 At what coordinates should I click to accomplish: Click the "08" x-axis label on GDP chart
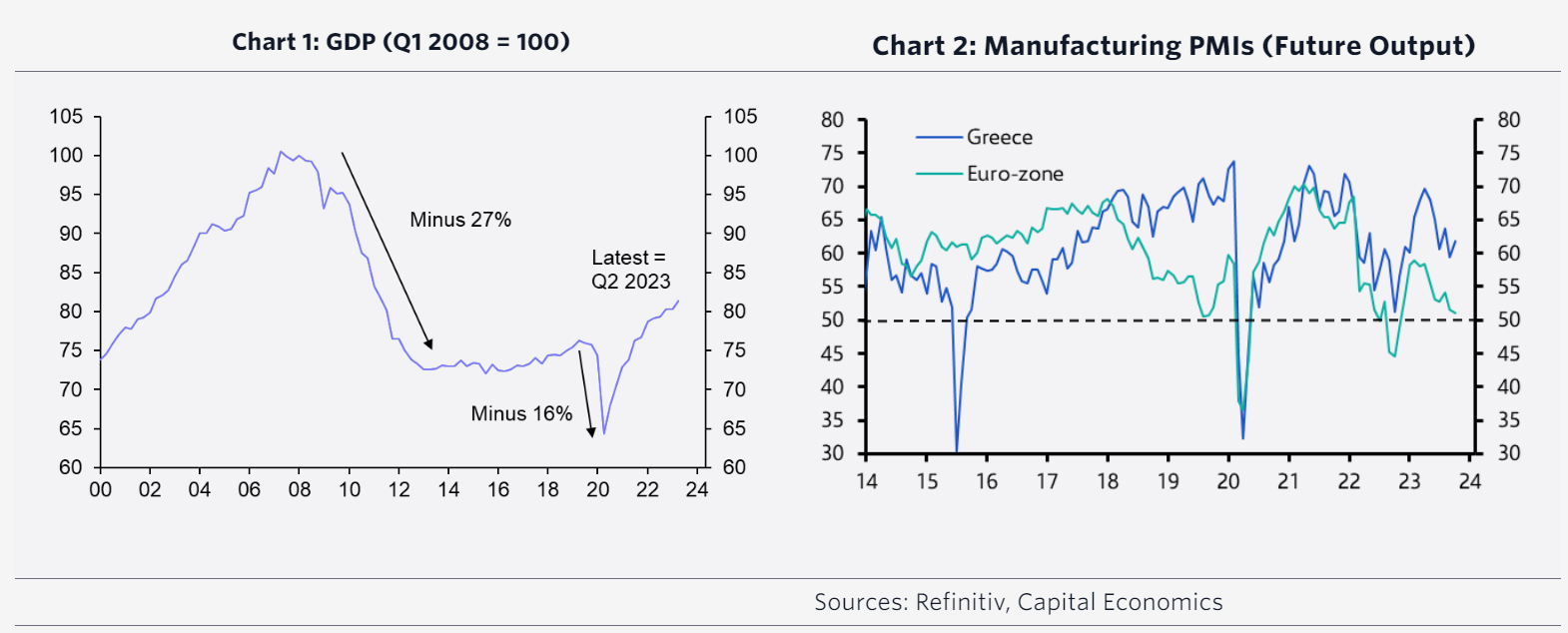tap(299, 489)
